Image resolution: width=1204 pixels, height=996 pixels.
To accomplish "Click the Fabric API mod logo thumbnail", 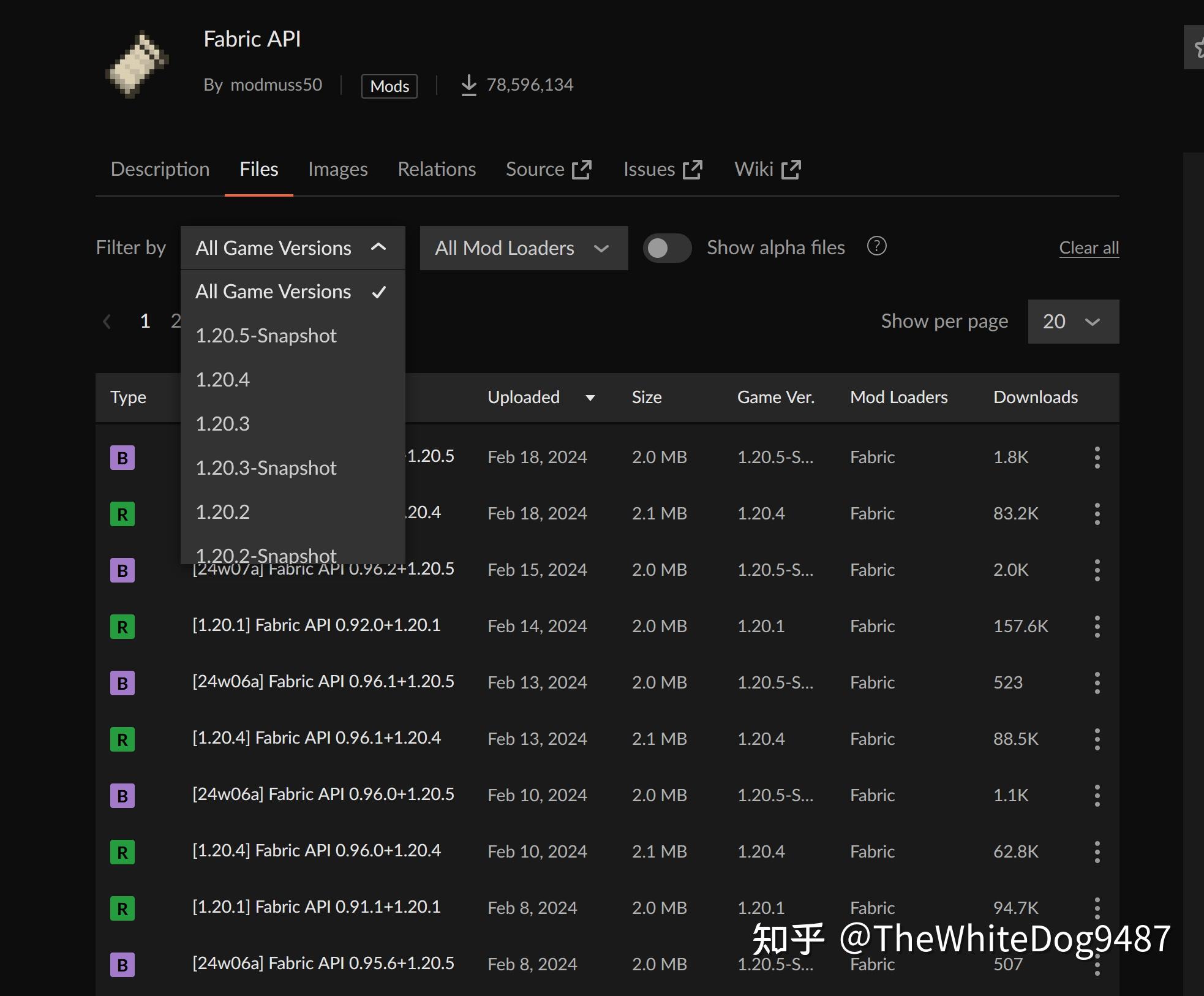I will click(138, 64).
